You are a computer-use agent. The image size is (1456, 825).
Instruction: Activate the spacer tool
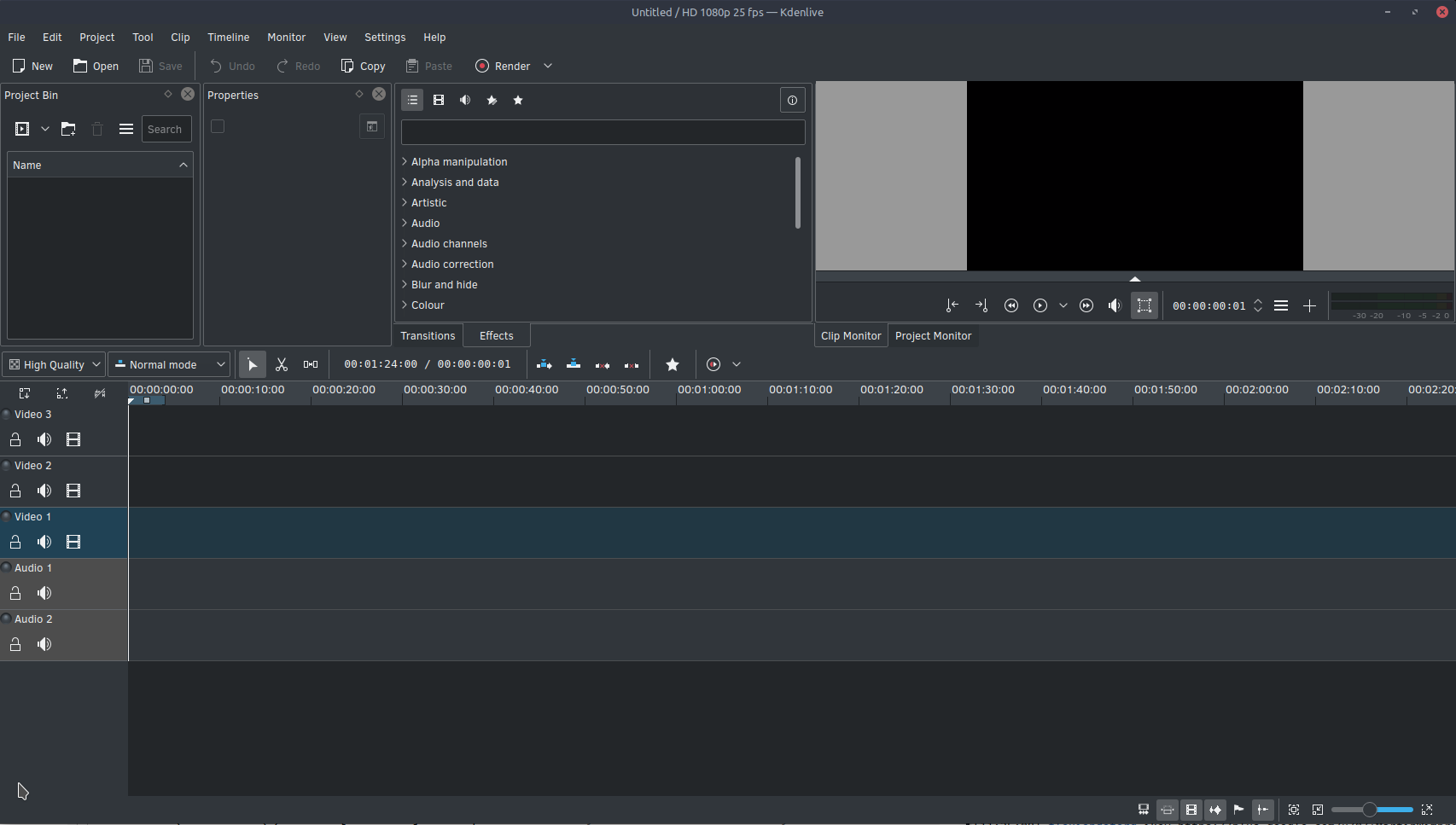click(x=311, y=364)
